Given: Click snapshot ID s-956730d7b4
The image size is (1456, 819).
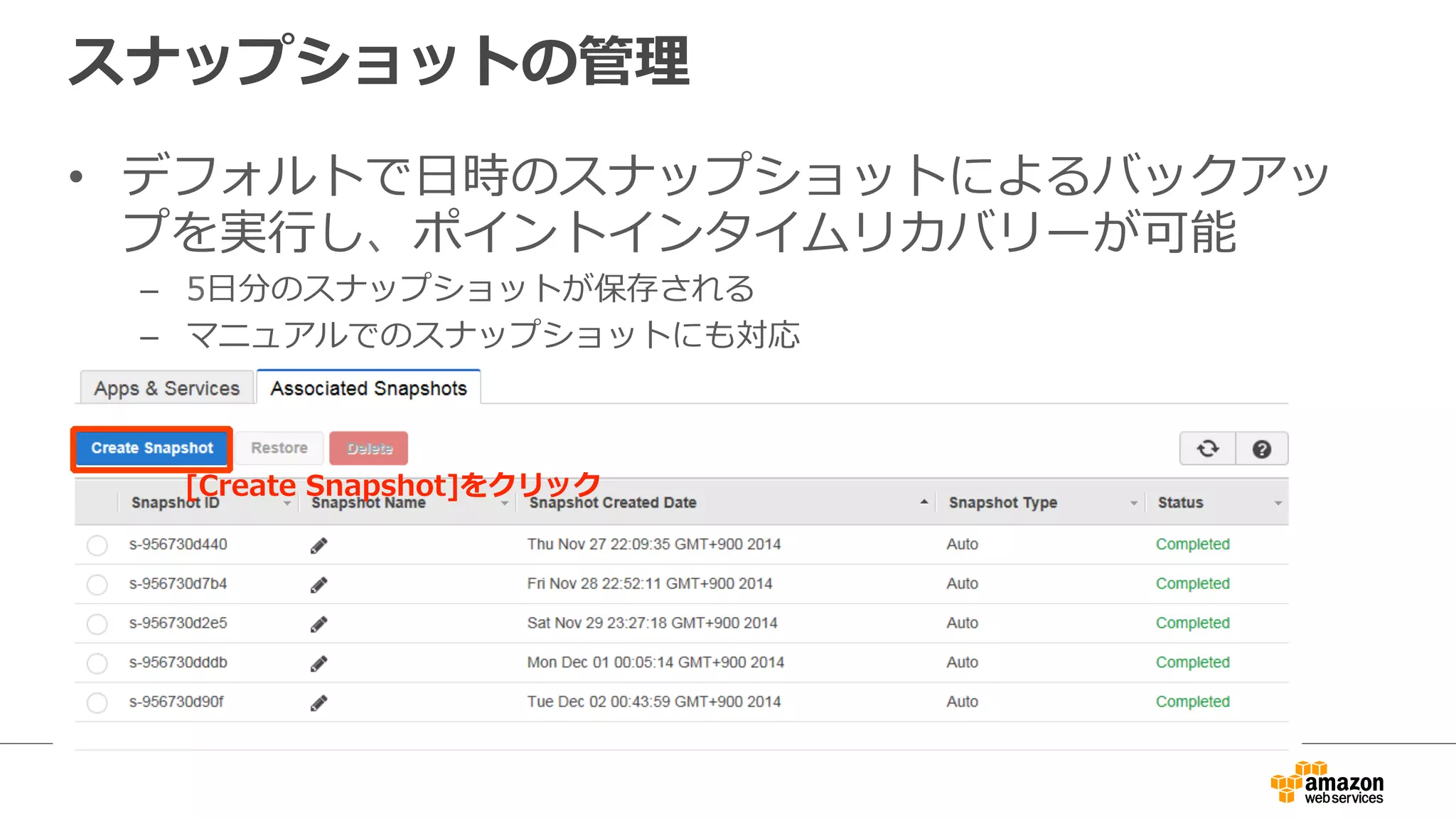Looking at the screenshot, I should tap(178, 584).
